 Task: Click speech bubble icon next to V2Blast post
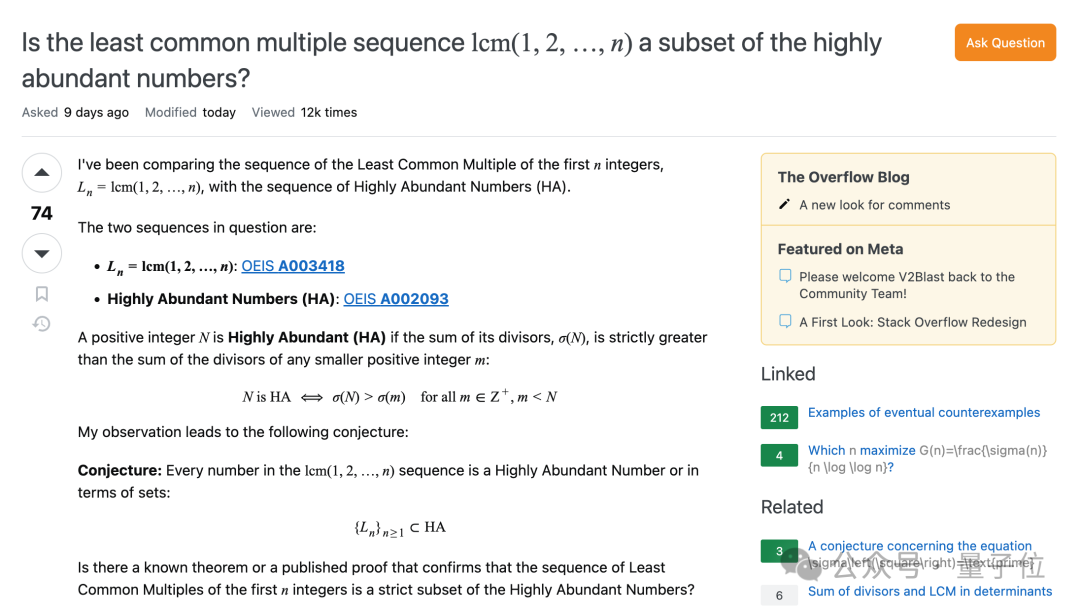click(x=785, y=277)
